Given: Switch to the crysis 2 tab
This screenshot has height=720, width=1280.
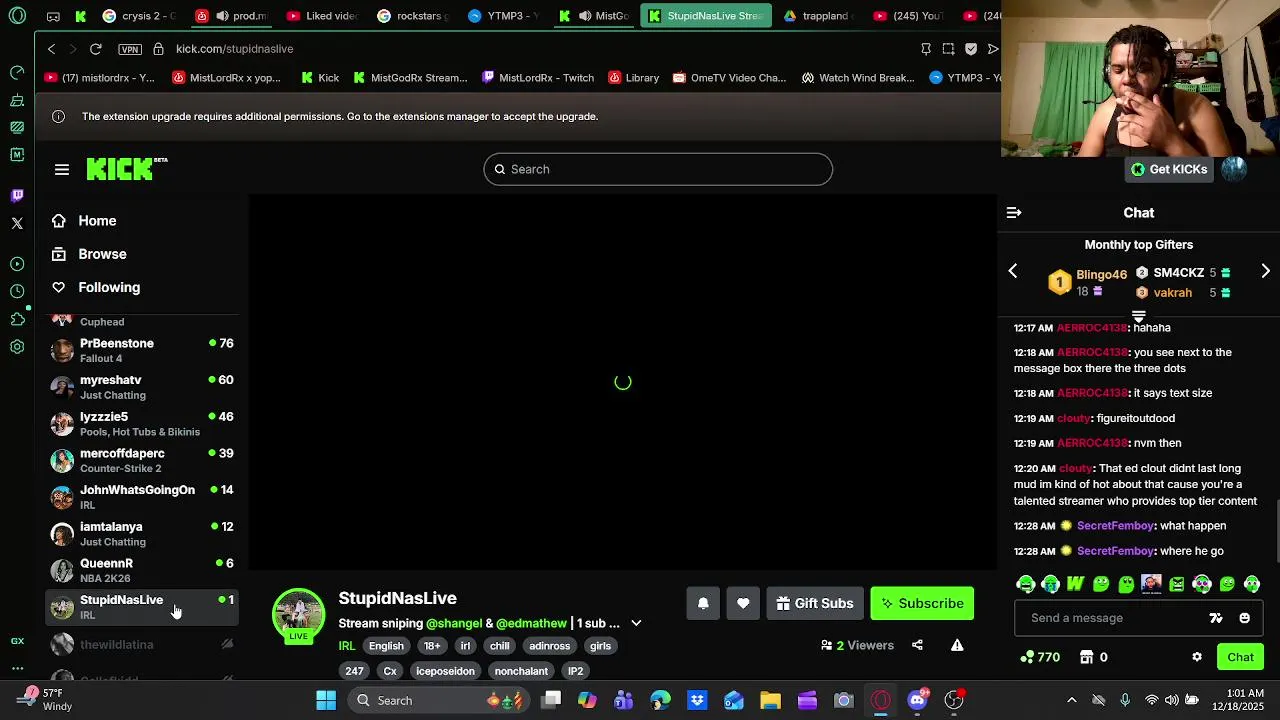Looking at the screenshot, I should [137, 16].
